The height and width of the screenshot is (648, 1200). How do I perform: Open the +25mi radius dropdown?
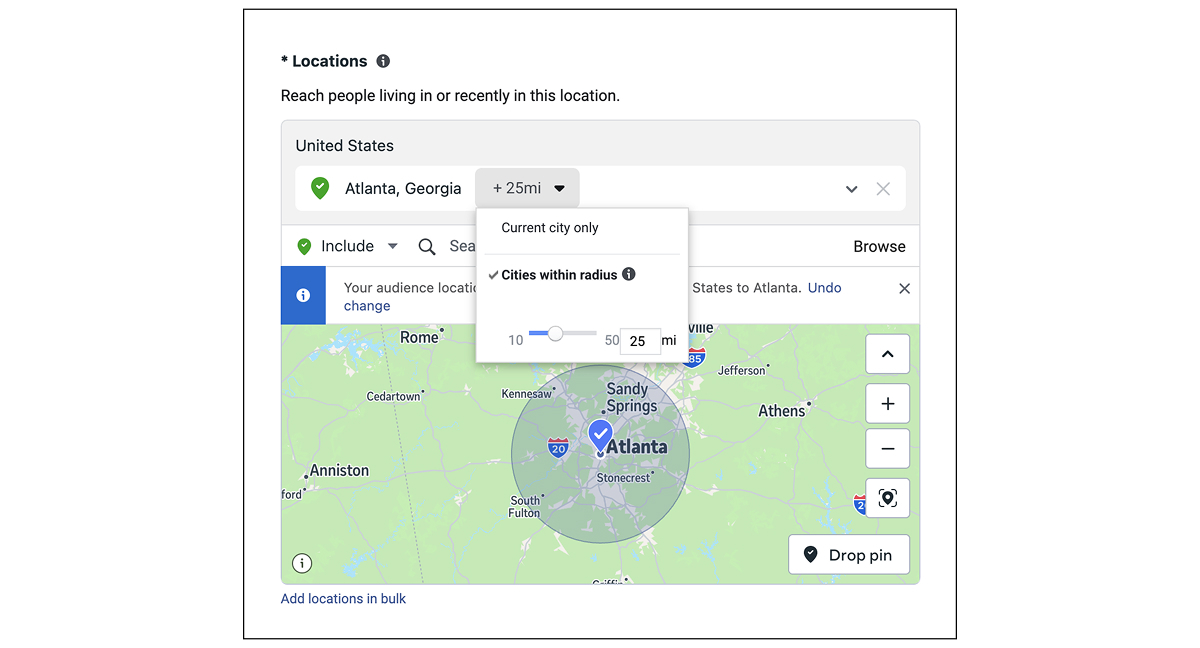[x=527, y=188]
